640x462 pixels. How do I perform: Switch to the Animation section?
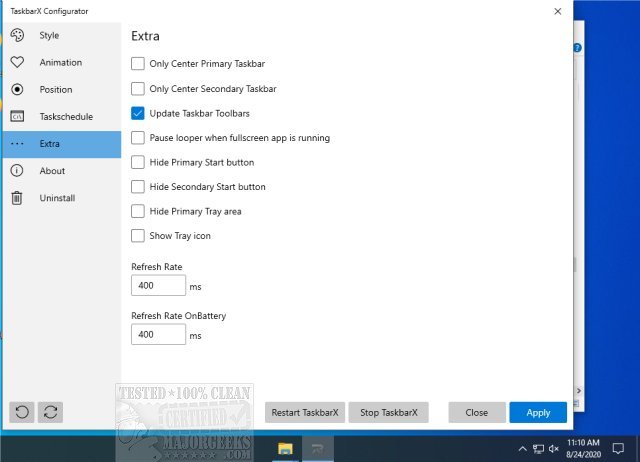click(62, 62)
